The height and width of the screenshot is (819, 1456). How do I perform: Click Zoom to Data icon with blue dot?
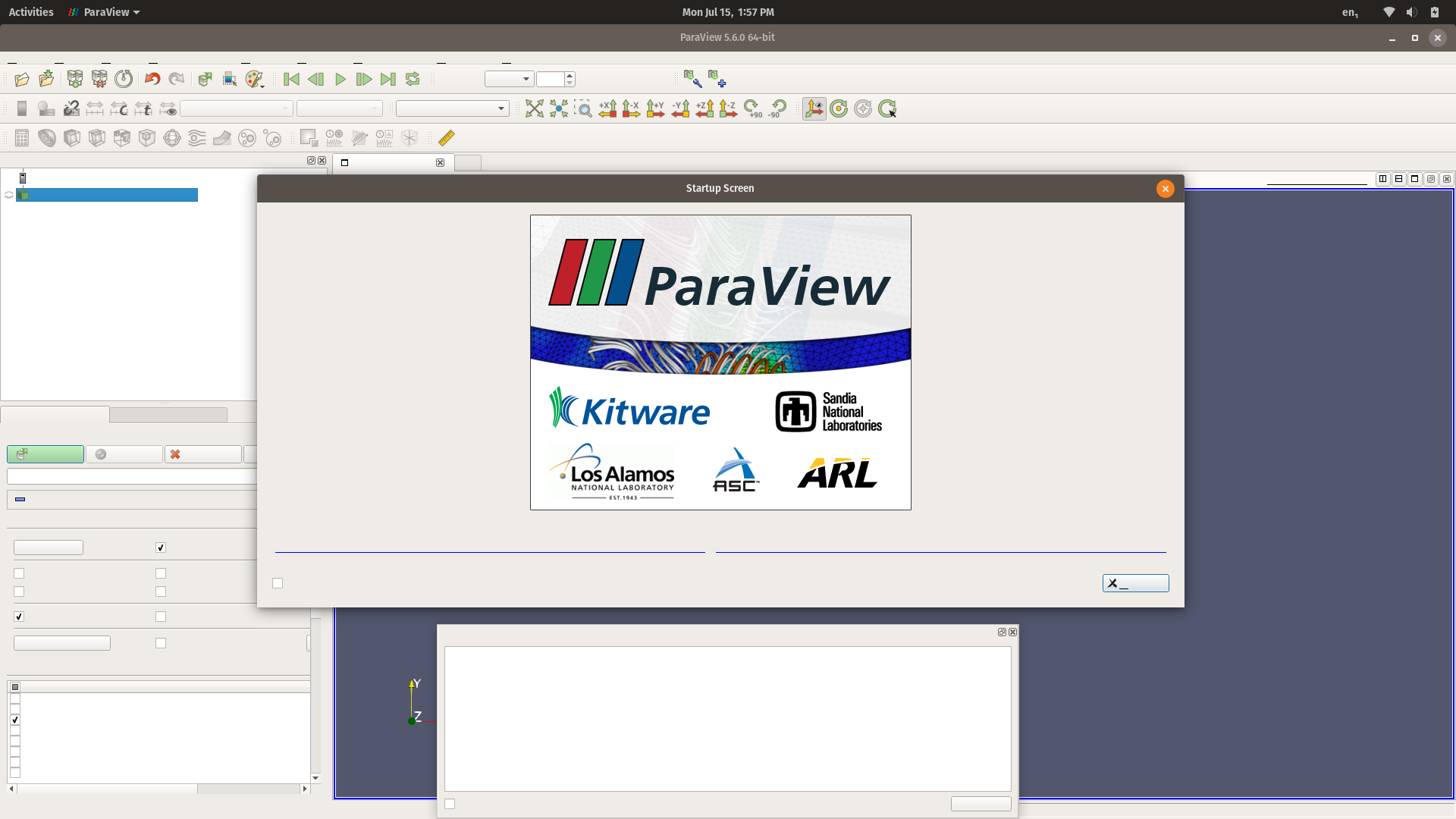(559, 108)
